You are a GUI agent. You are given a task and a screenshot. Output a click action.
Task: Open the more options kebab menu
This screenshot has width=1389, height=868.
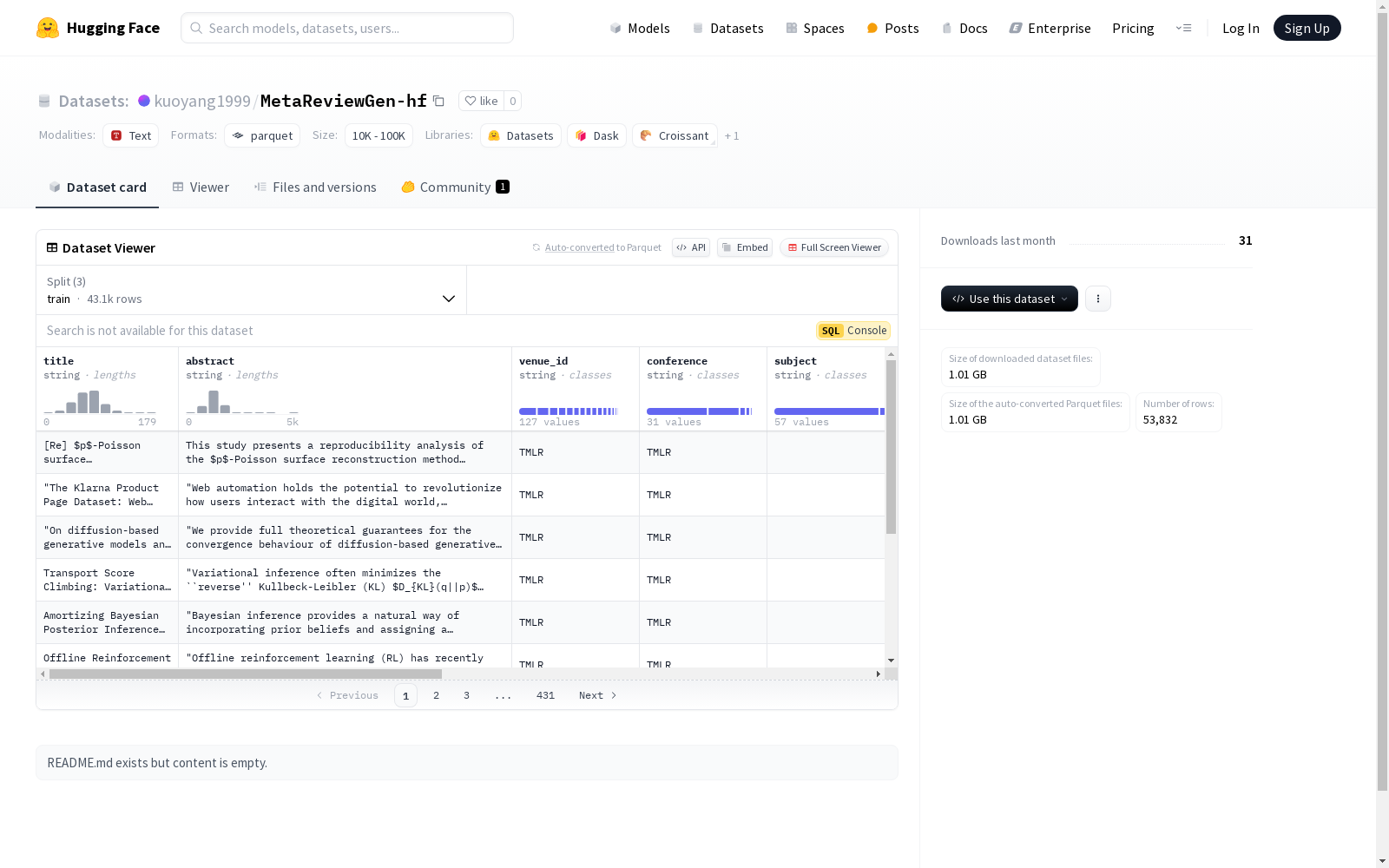click(x=1098, y=299)
